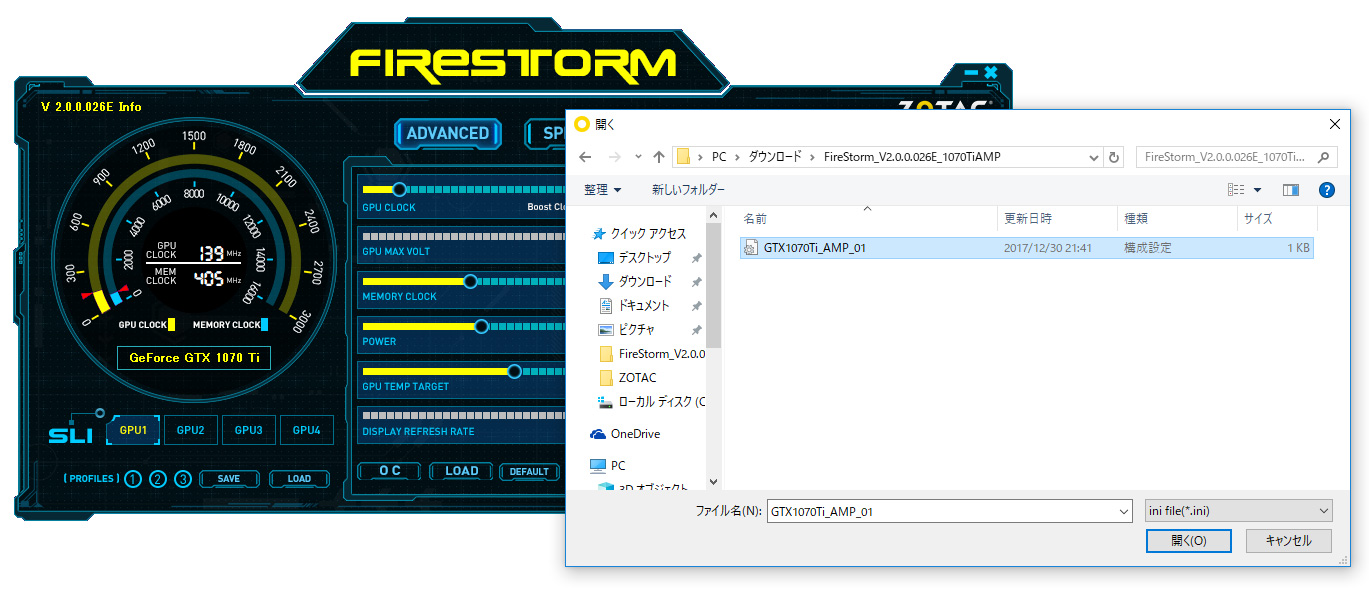Click PC in the address breadcrumb
The height and width of the screenshot is (597, 1369).
click(x=719, y=157)
